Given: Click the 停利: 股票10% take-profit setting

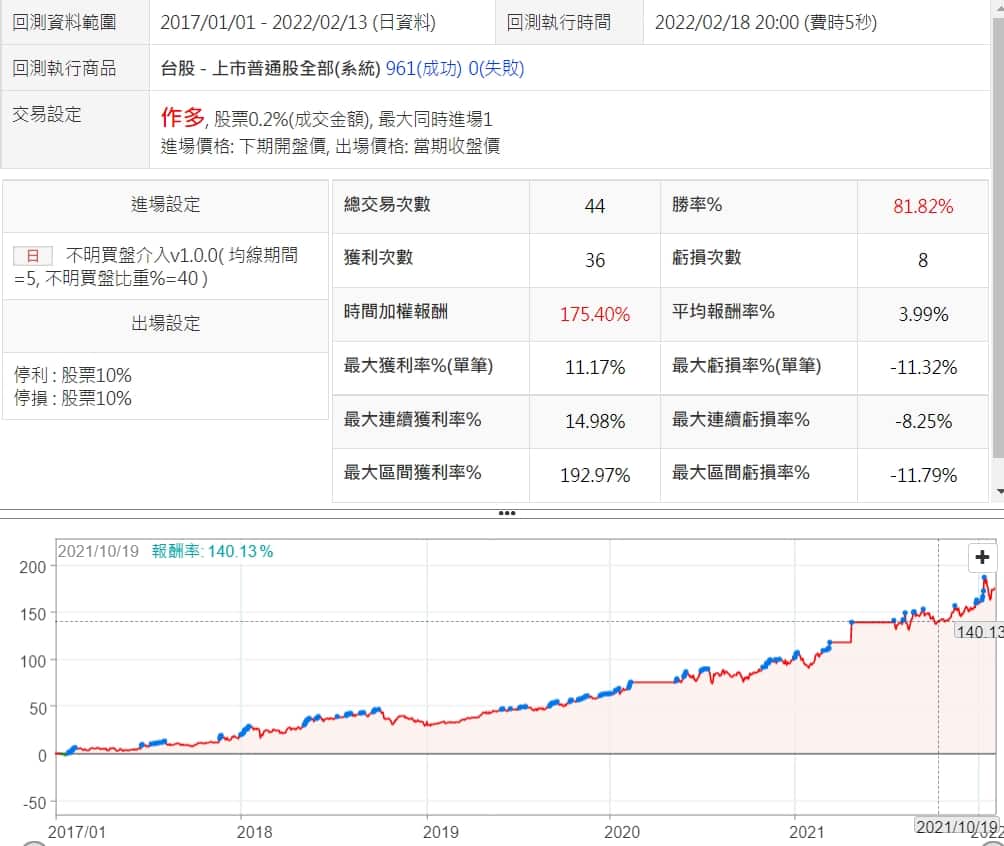Looking at the screenshot, I should [73, 376].
